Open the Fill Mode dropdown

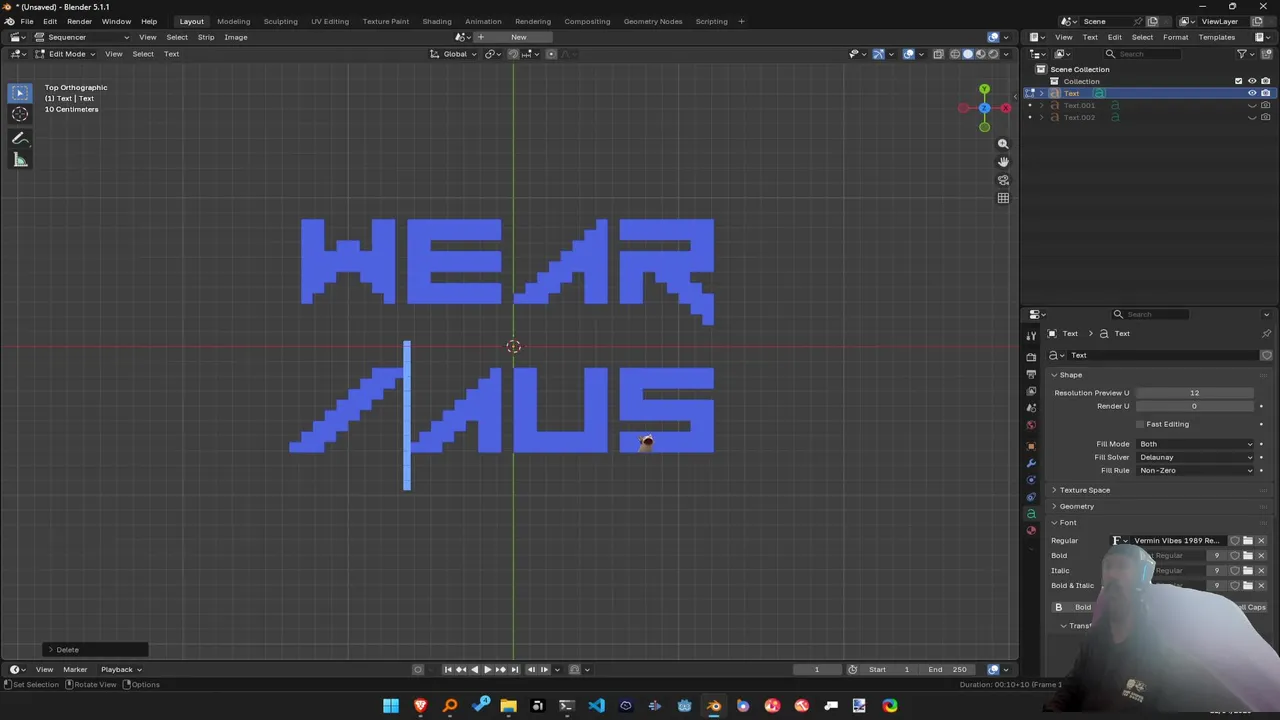click(x=1195, y=444)
